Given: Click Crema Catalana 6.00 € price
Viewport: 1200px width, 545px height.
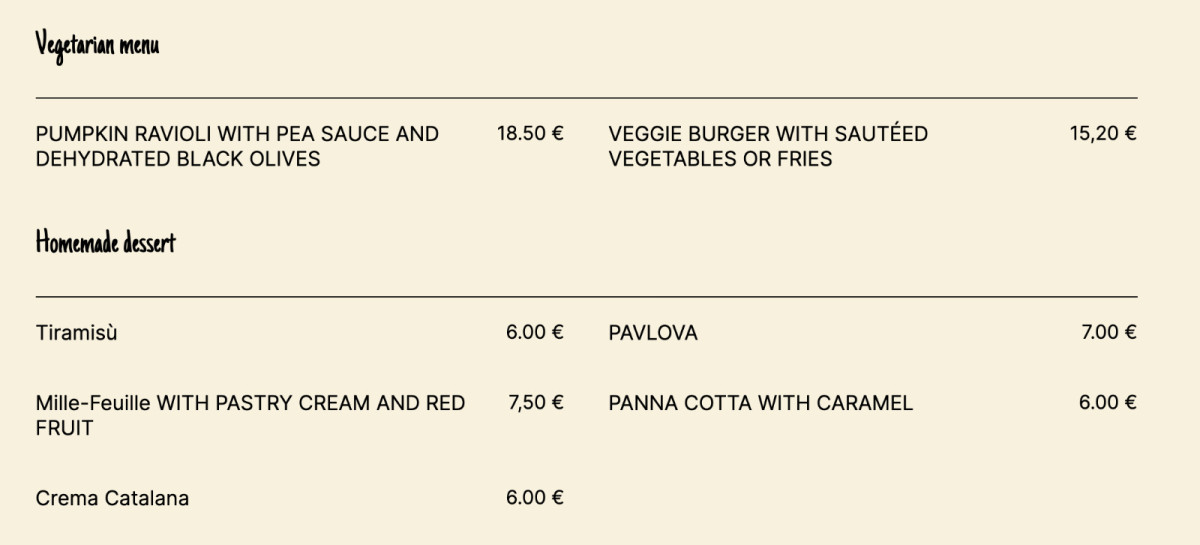Looking at the screenshot, I should (x=534, y=497).
